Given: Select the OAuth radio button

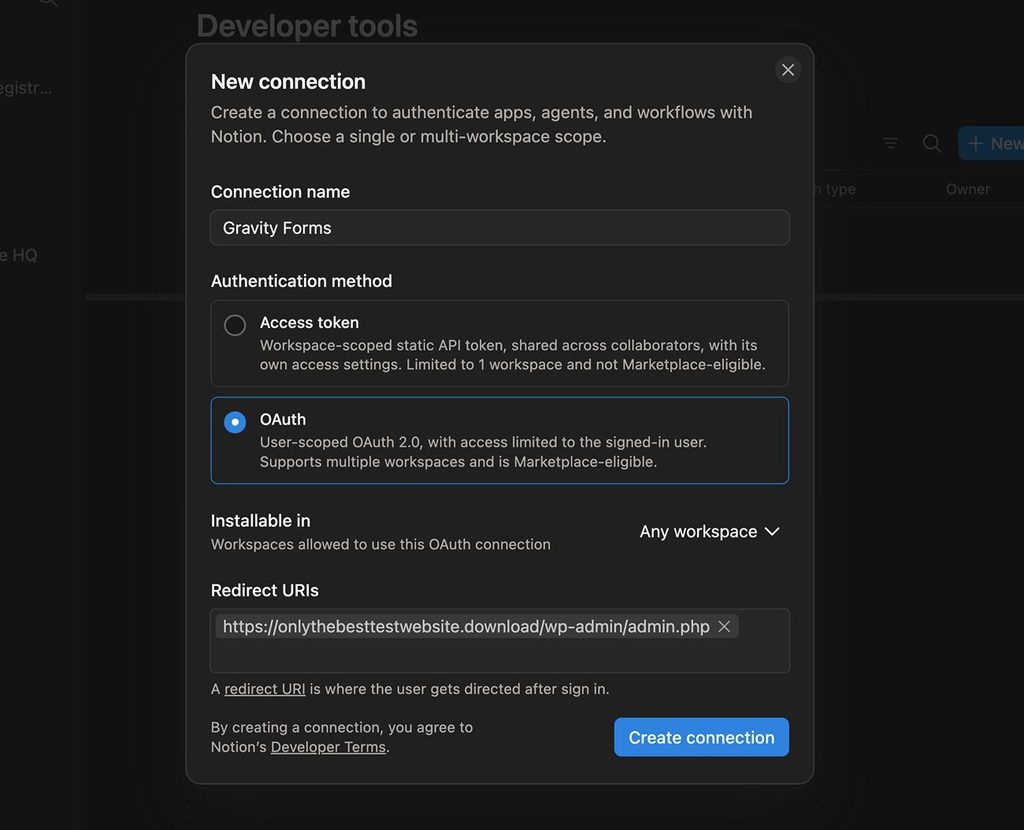Looking at the screenshot, I should click(235, 422).
